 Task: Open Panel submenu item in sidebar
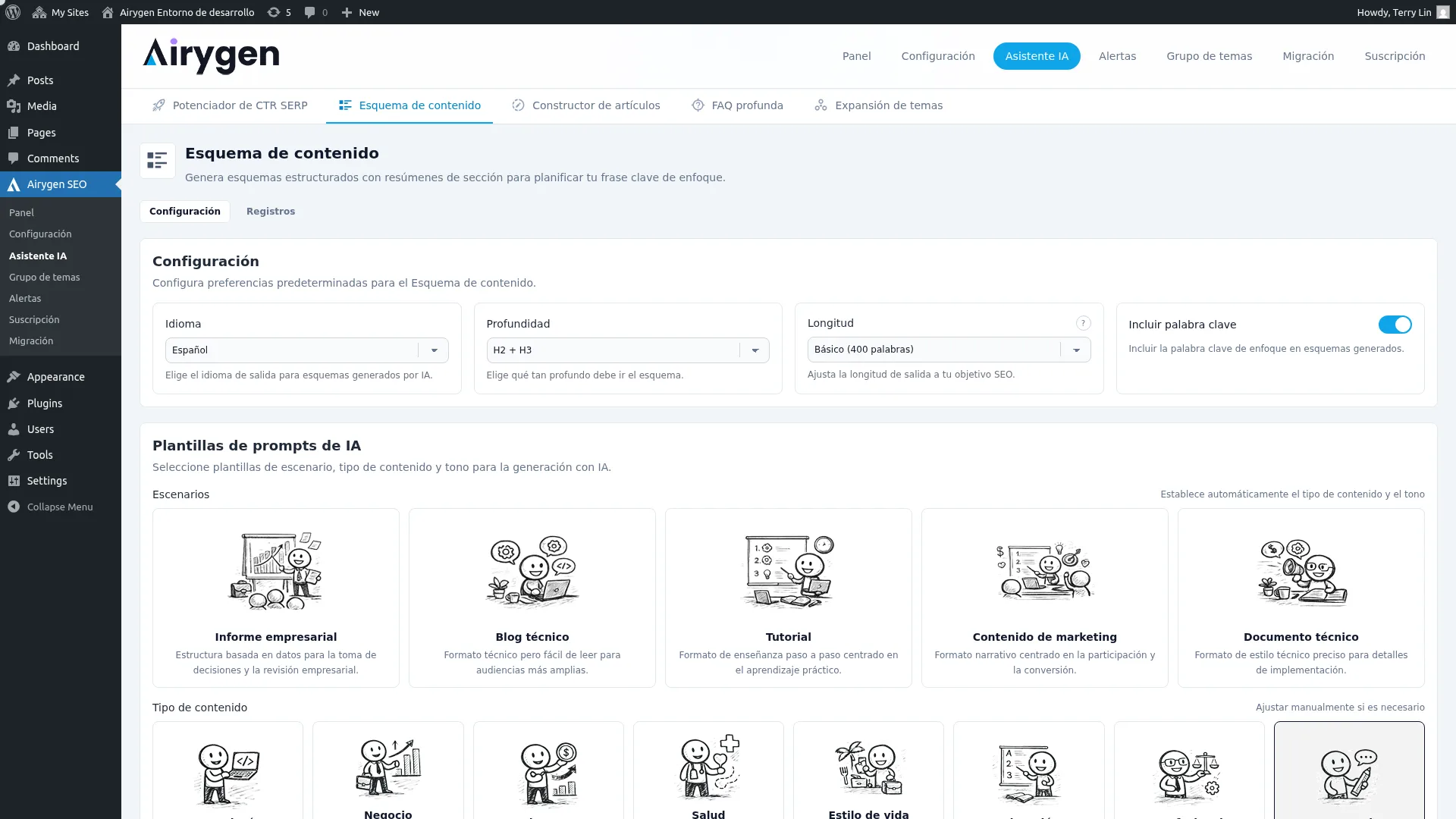click(x=21, y=212)
